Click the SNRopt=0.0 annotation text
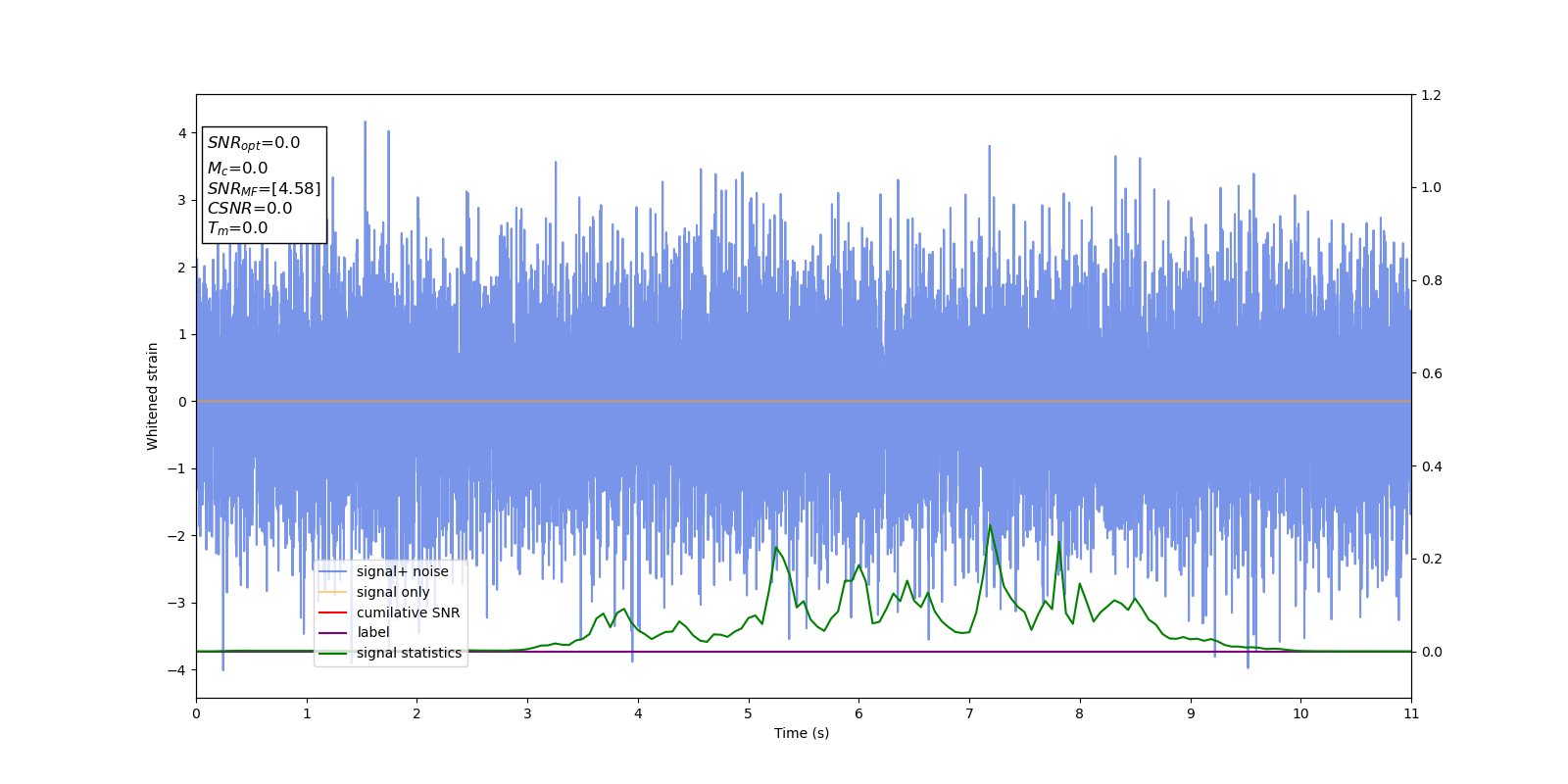Image resolution: width=1568 pixels, height=784 pixels. (x=254, y=143)
